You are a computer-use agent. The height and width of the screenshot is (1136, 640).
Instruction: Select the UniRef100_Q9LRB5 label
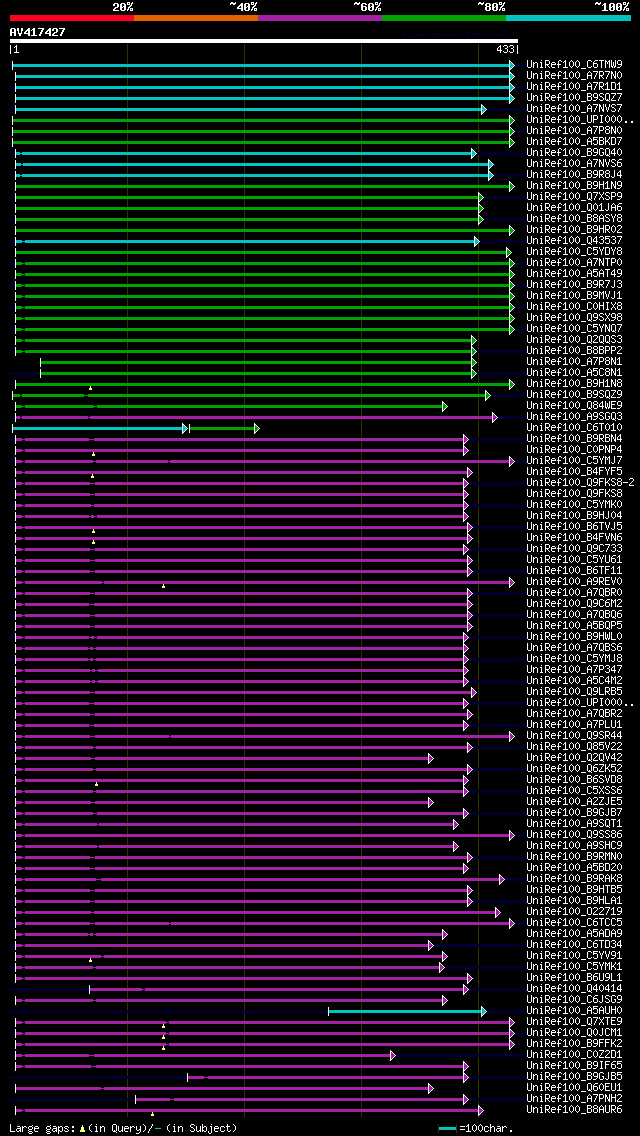click(574, 692)
